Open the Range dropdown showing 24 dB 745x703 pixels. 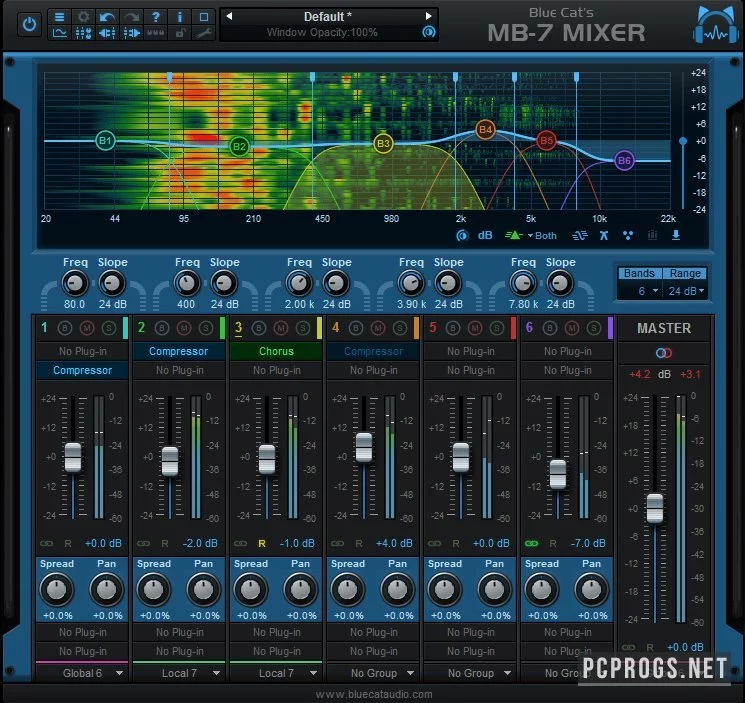click(x=685, y=291)
